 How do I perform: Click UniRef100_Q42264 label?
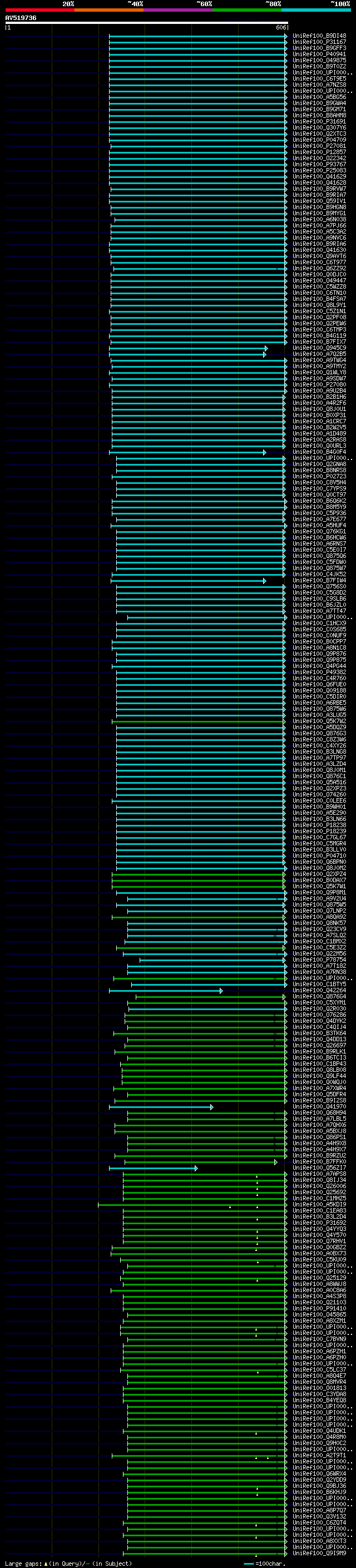pos(319,991)
